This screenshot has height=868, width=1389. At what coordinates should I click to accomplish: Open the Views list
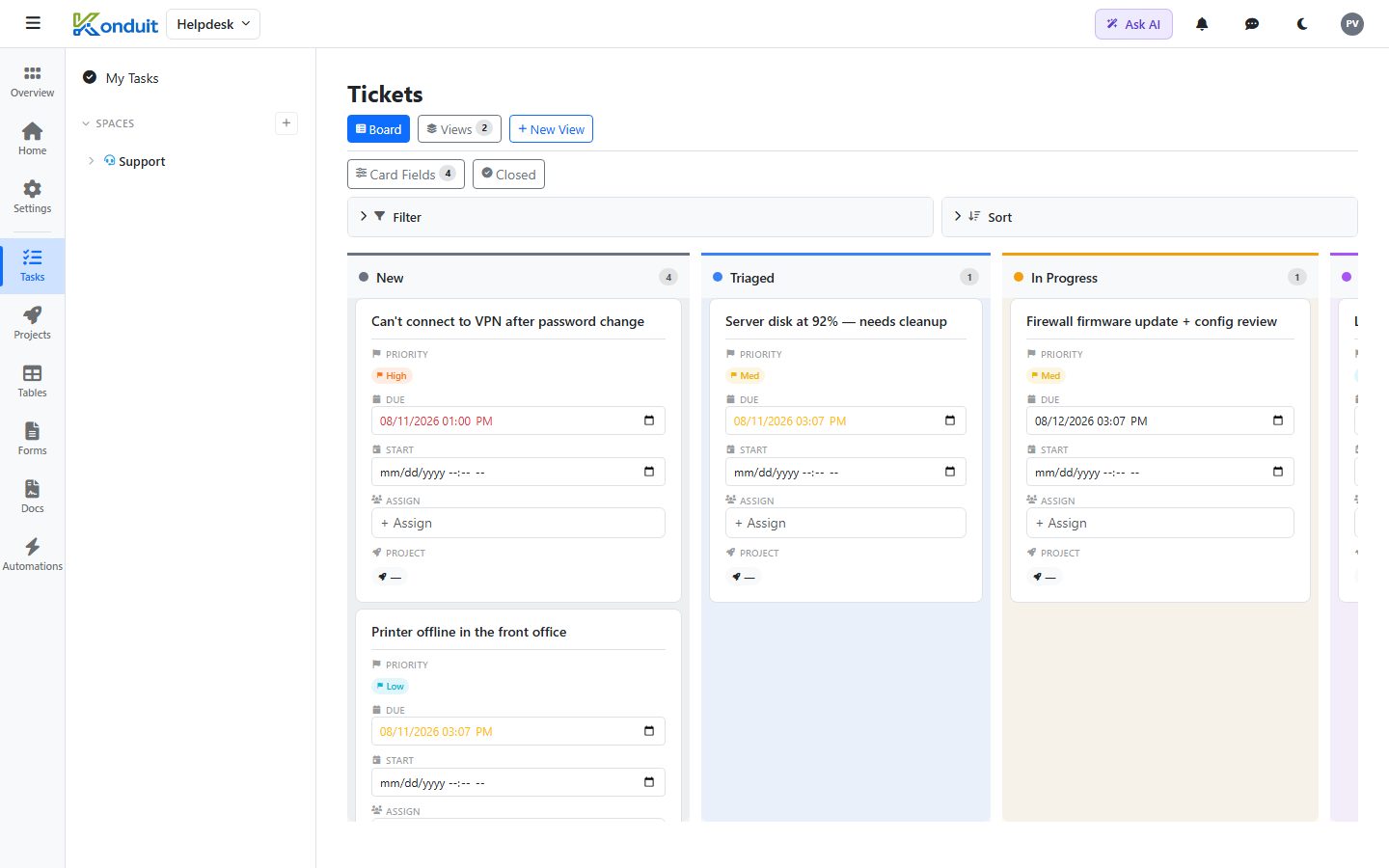(x=459, y=129)
